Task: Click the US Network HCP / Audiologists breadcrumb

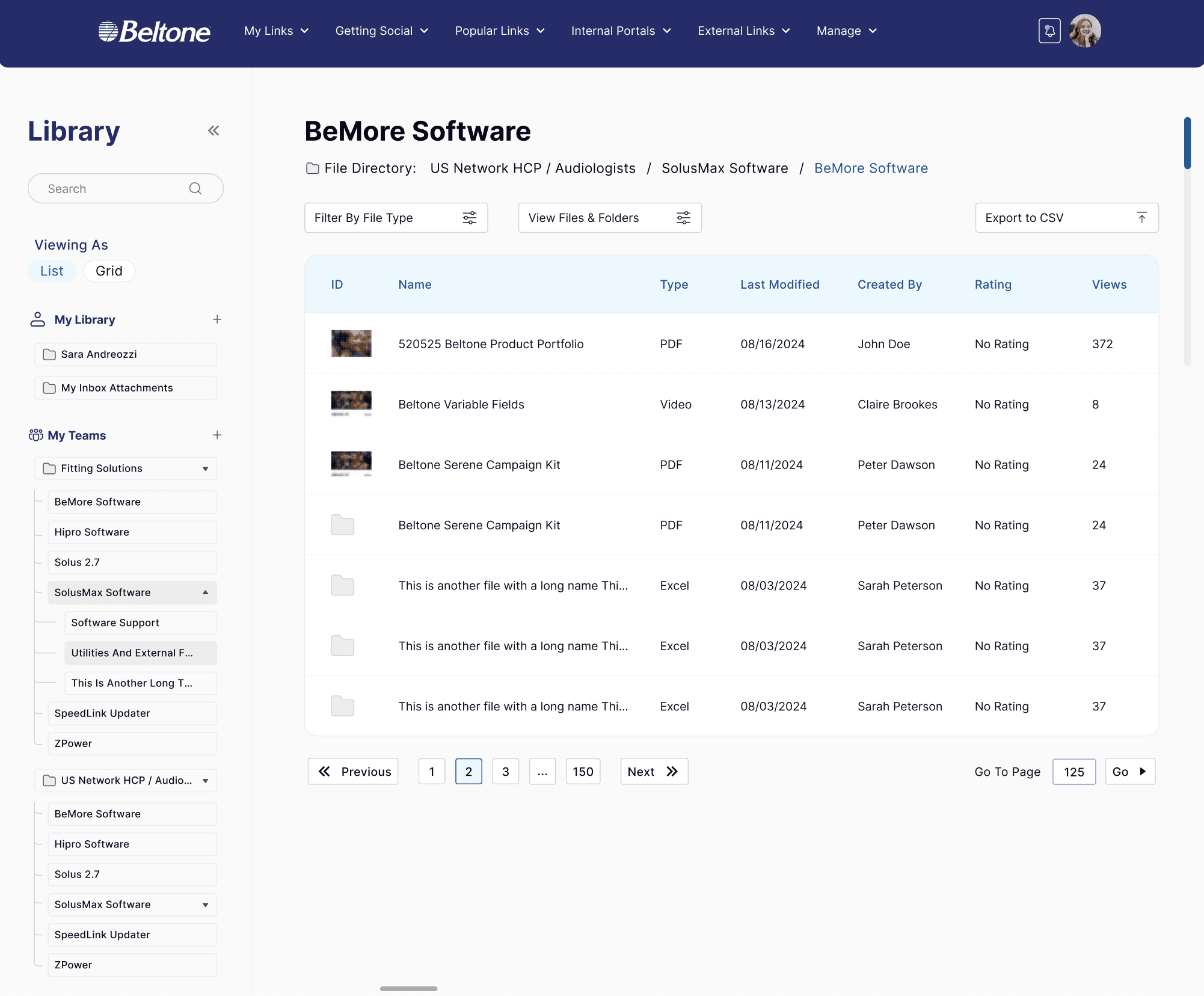Action: pos(533,168)
